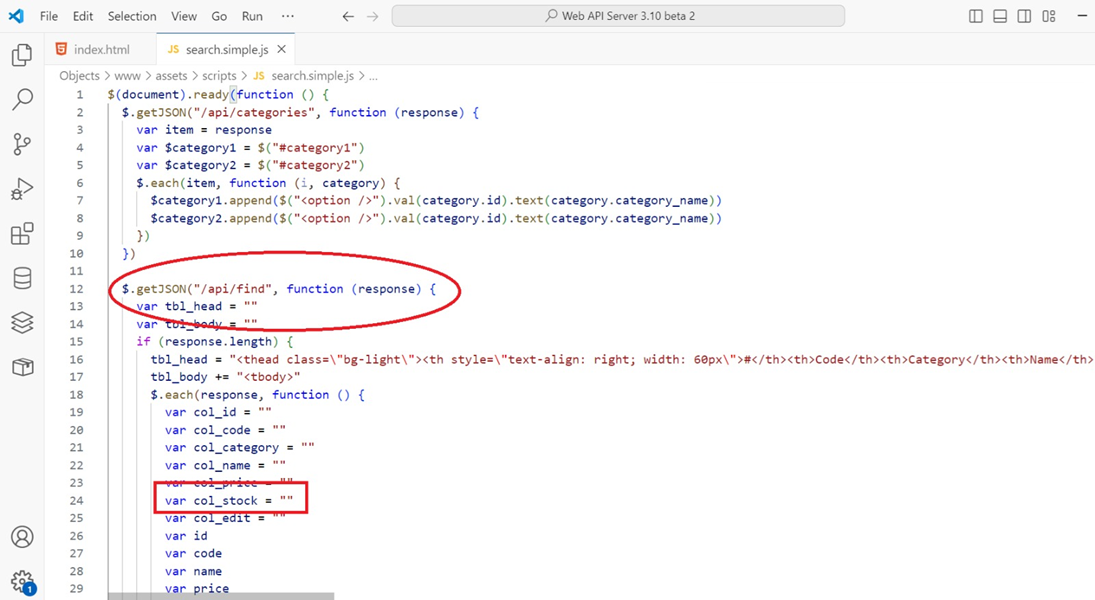Click the assets breadcrumb
This screenshot has height=600, width=1095.
pyautogui.click(x=171, y=75)
